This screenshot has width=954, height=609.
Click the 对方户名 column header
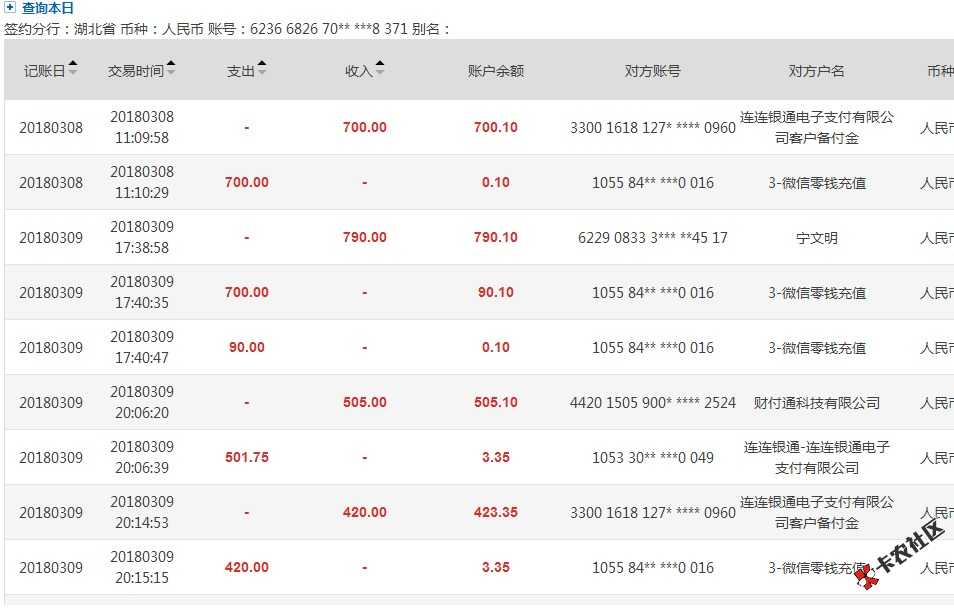click(816, 71)
